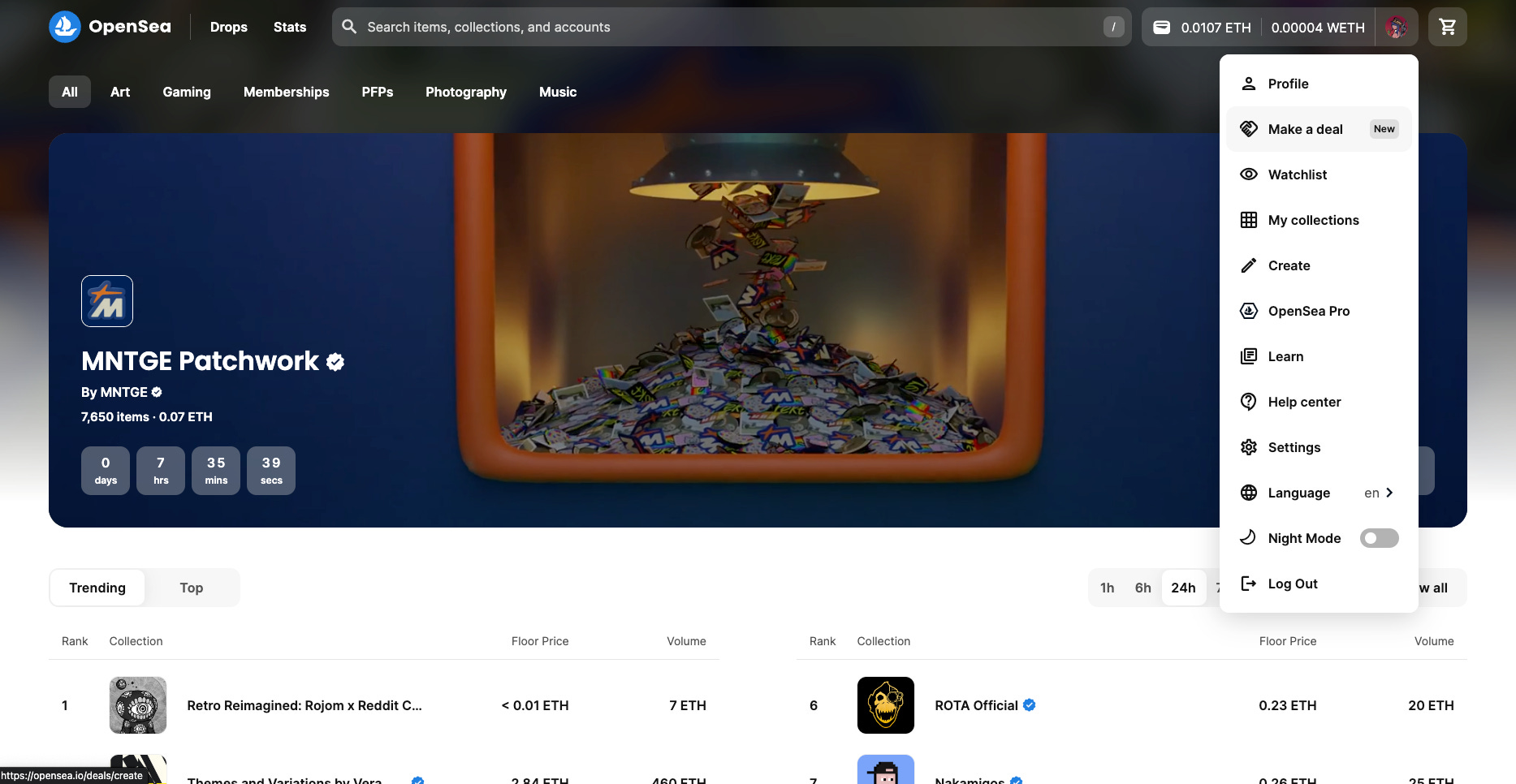This screenshot has height=784, width=1516.
Task: Select Log Out menu entry
Action: [1319, 584]
